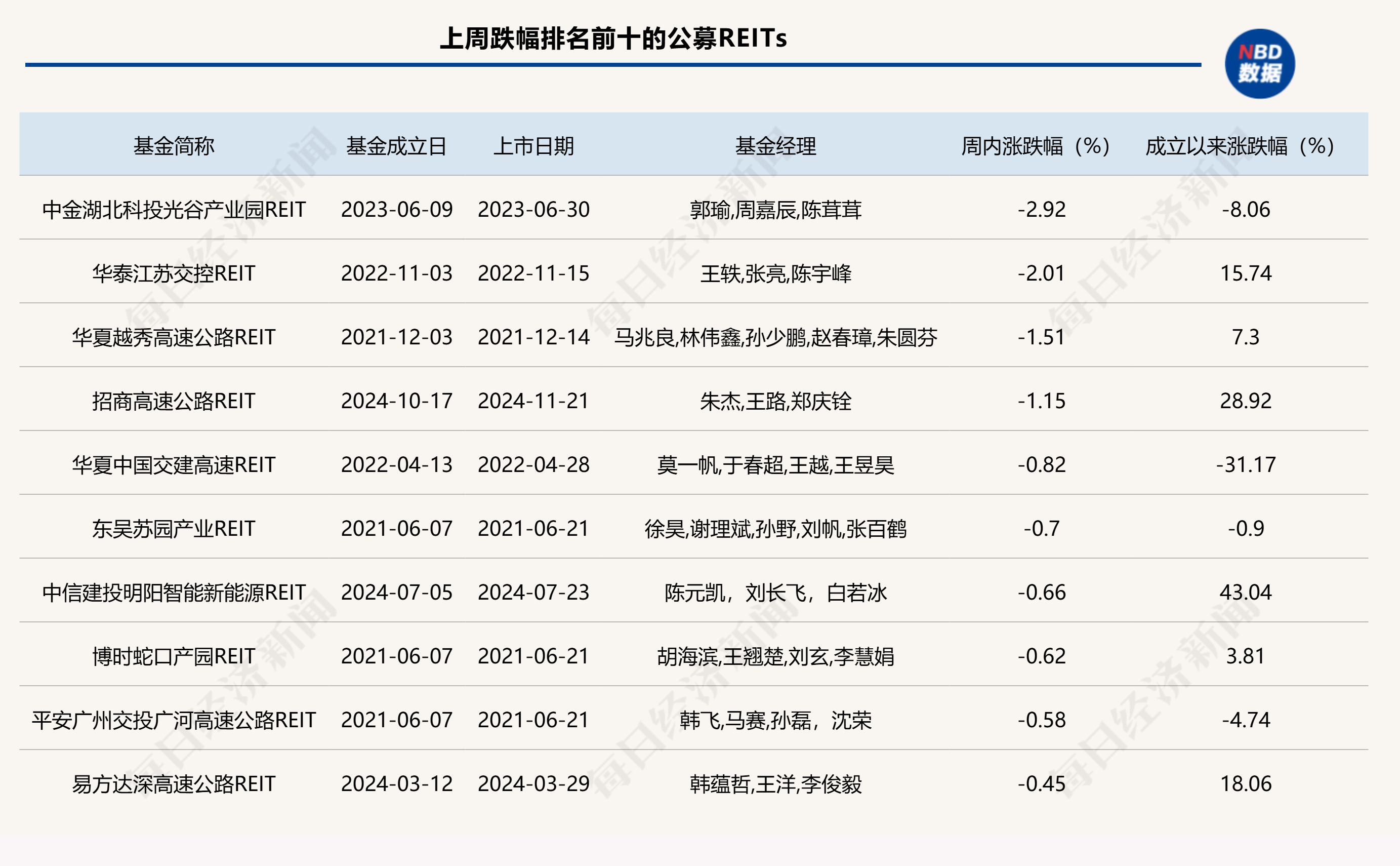Image resolution: width=1400 pixels, height=866 pixels.
Task: Click the weekly change value -1.15
Action: pos(1041,401)
